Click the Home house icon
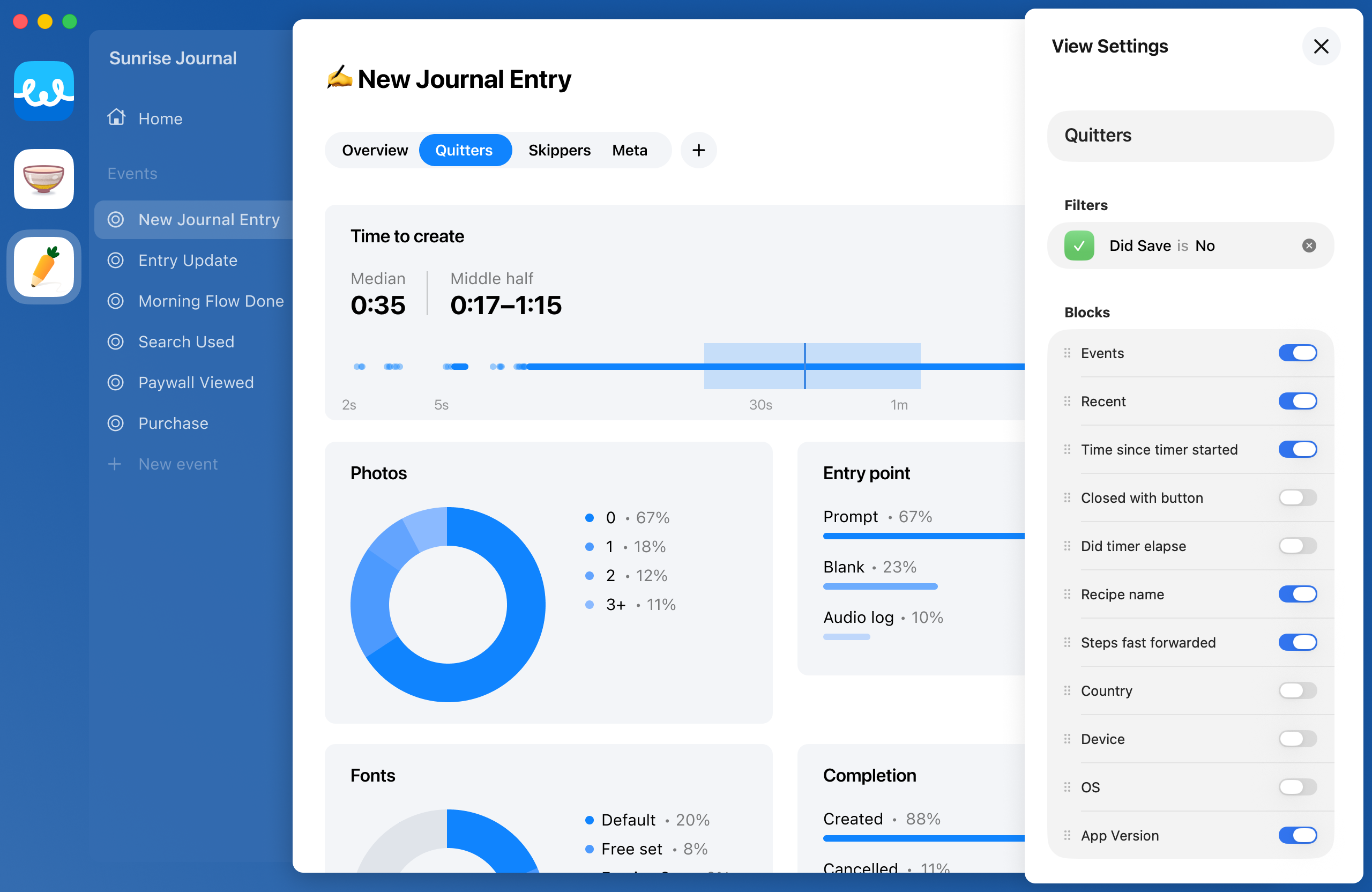 pyautogui.click(x=116, y=117)
